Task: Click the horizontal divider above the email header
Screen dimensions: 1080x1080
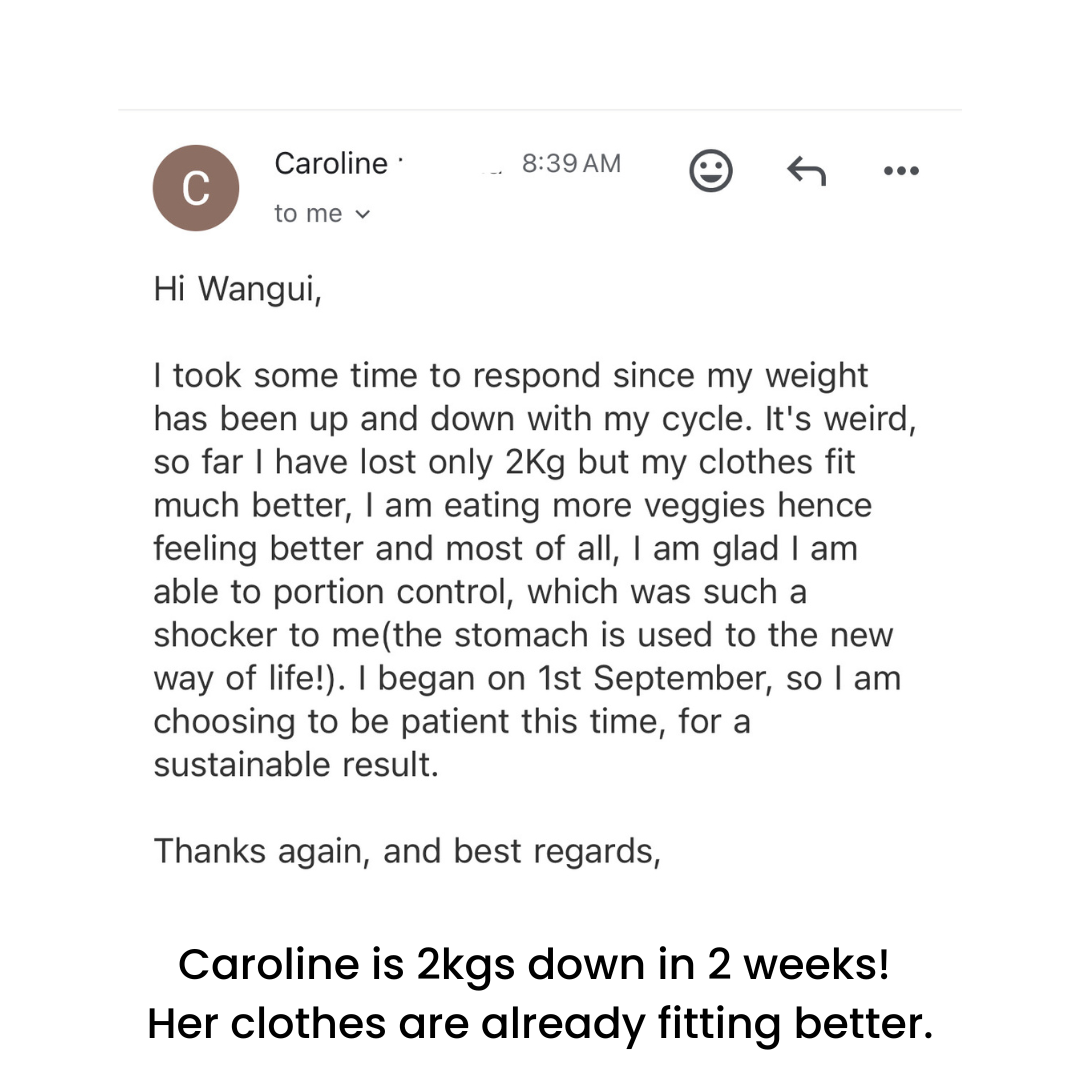Action: coord(540,110)
